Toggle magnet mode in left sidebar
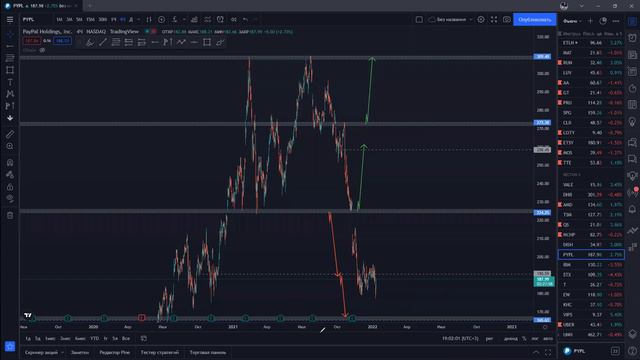This screenshot has width=640, height=360. click(10, 162)
